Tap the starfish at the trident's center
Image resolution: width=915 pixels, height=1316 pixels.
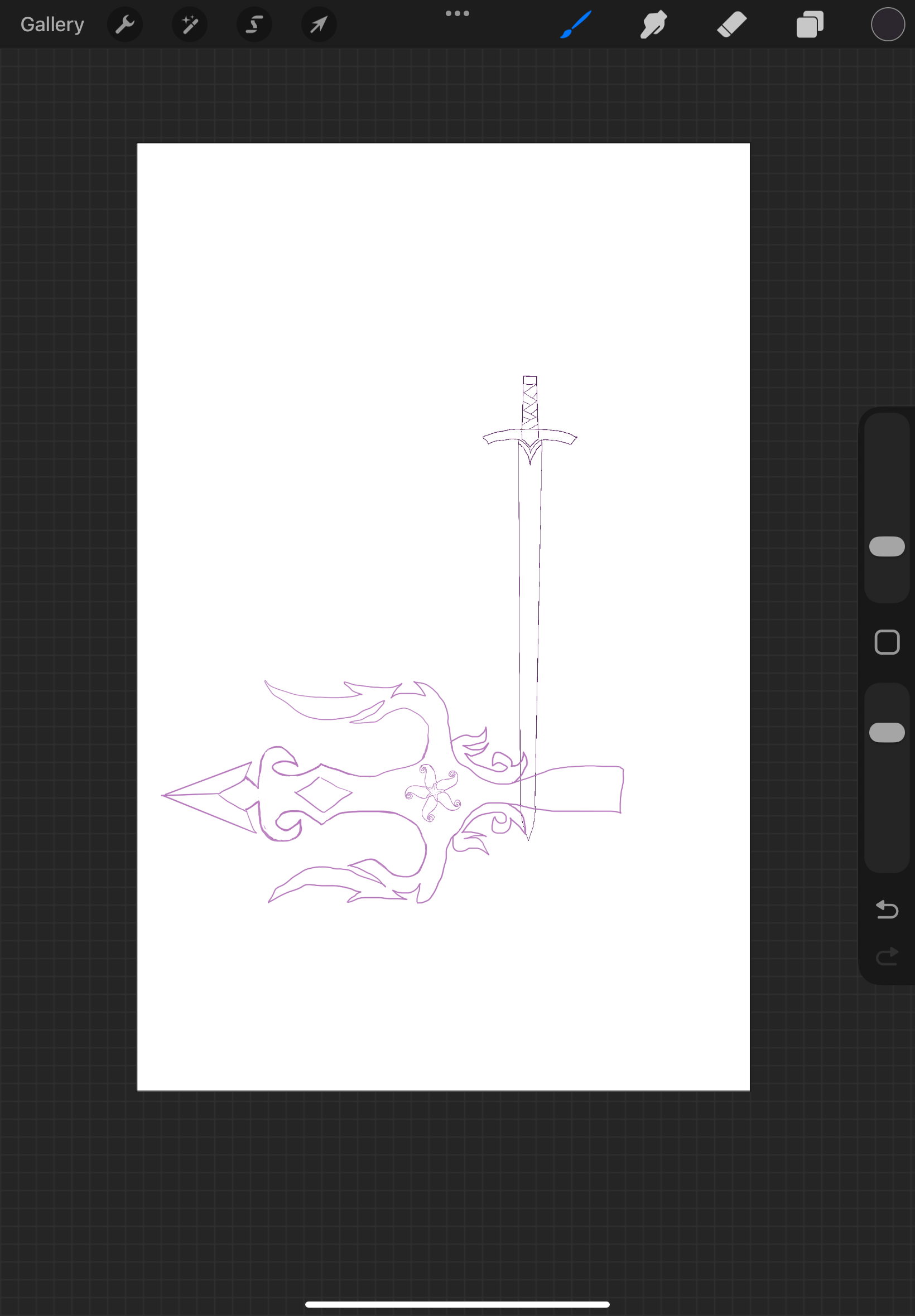click(433, 792)
